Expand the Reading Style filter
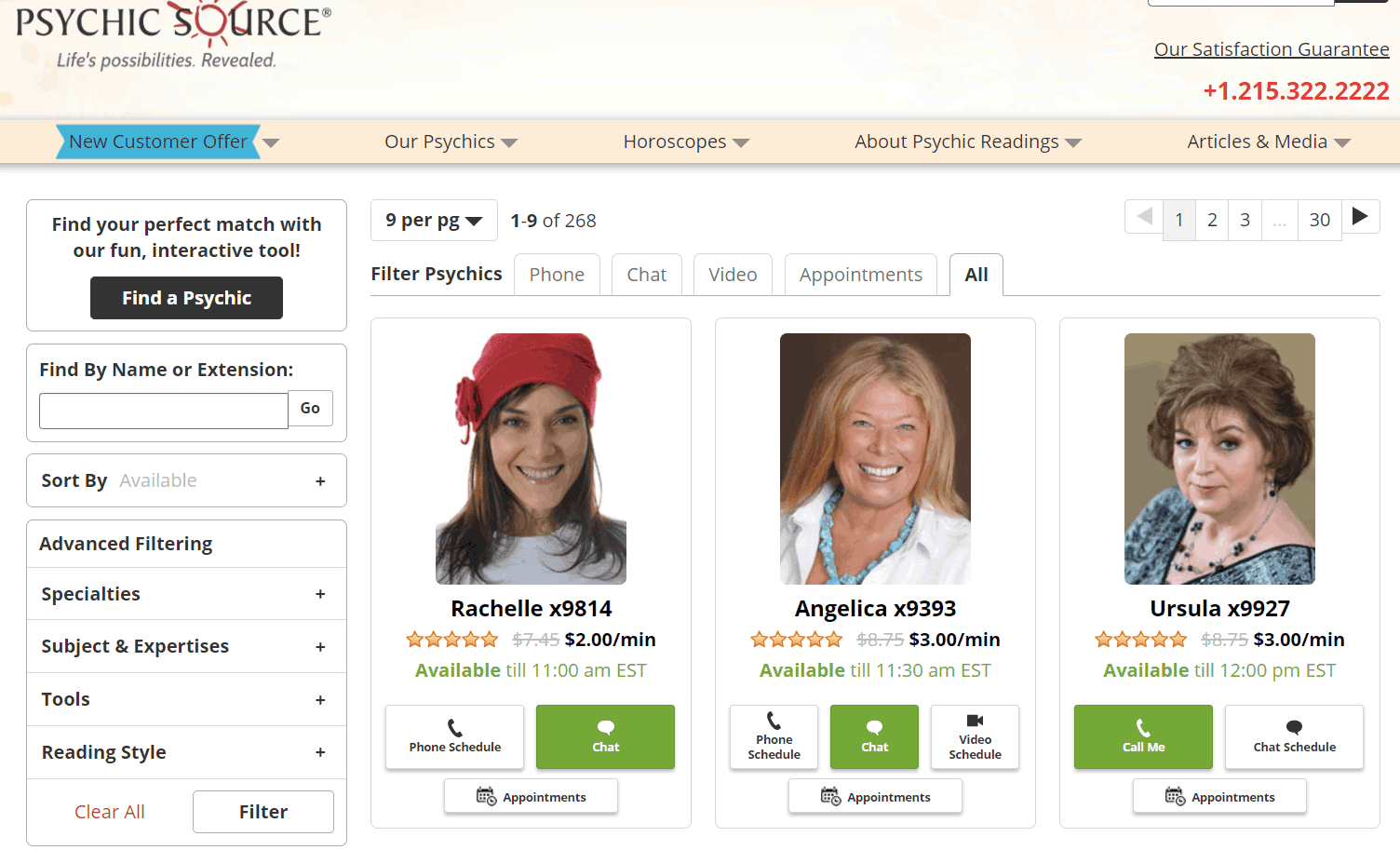The image size is (1400, 850). [186, 752]
